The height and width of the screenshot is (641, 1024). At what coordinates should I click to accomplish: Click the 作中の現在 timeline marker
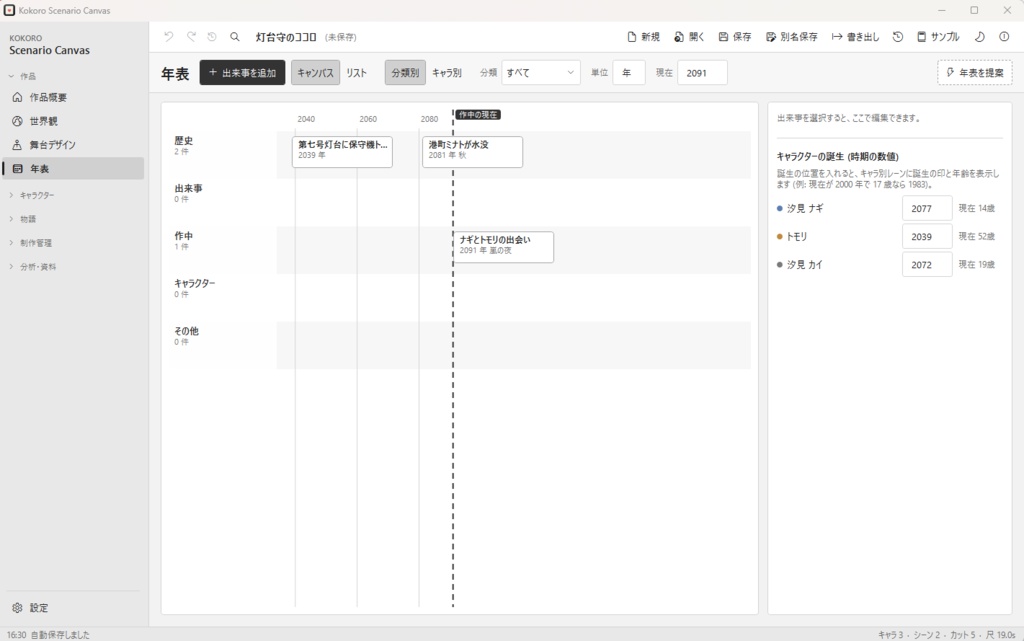[x=478, y=115]
